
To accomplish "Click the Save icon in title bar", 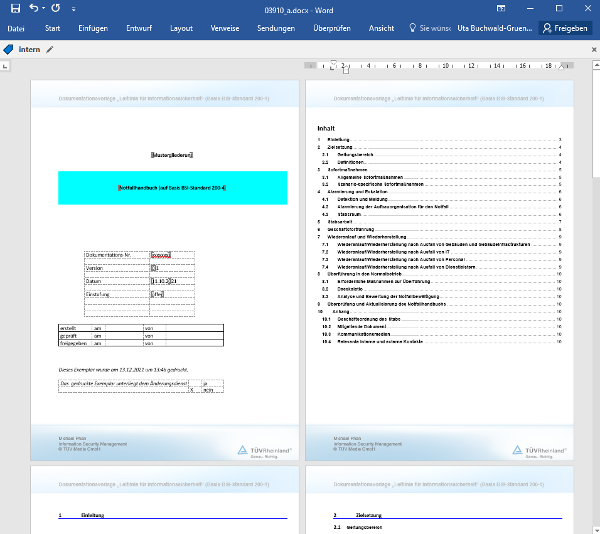I will pyautogui.click(x=13, y=8).
